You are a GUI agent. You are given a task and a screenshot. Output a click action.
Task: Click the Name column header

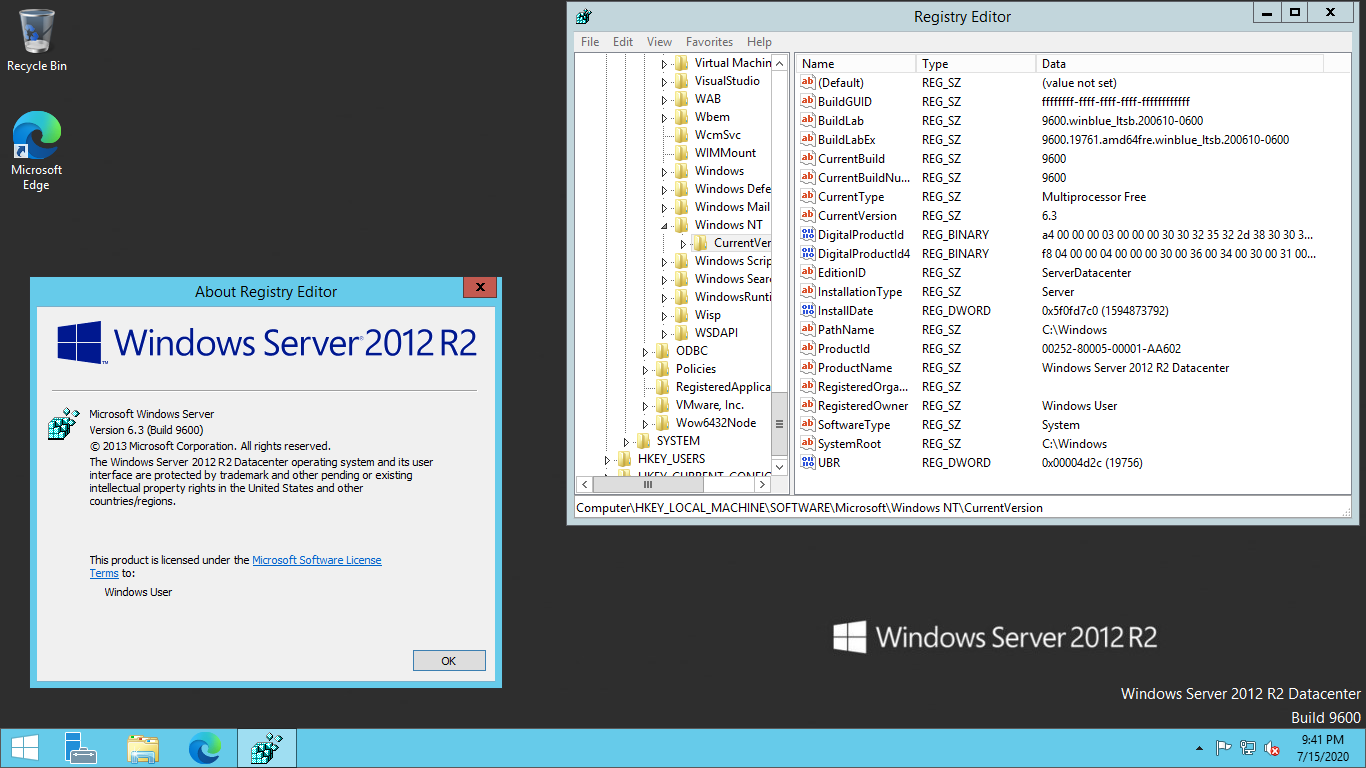855,64
